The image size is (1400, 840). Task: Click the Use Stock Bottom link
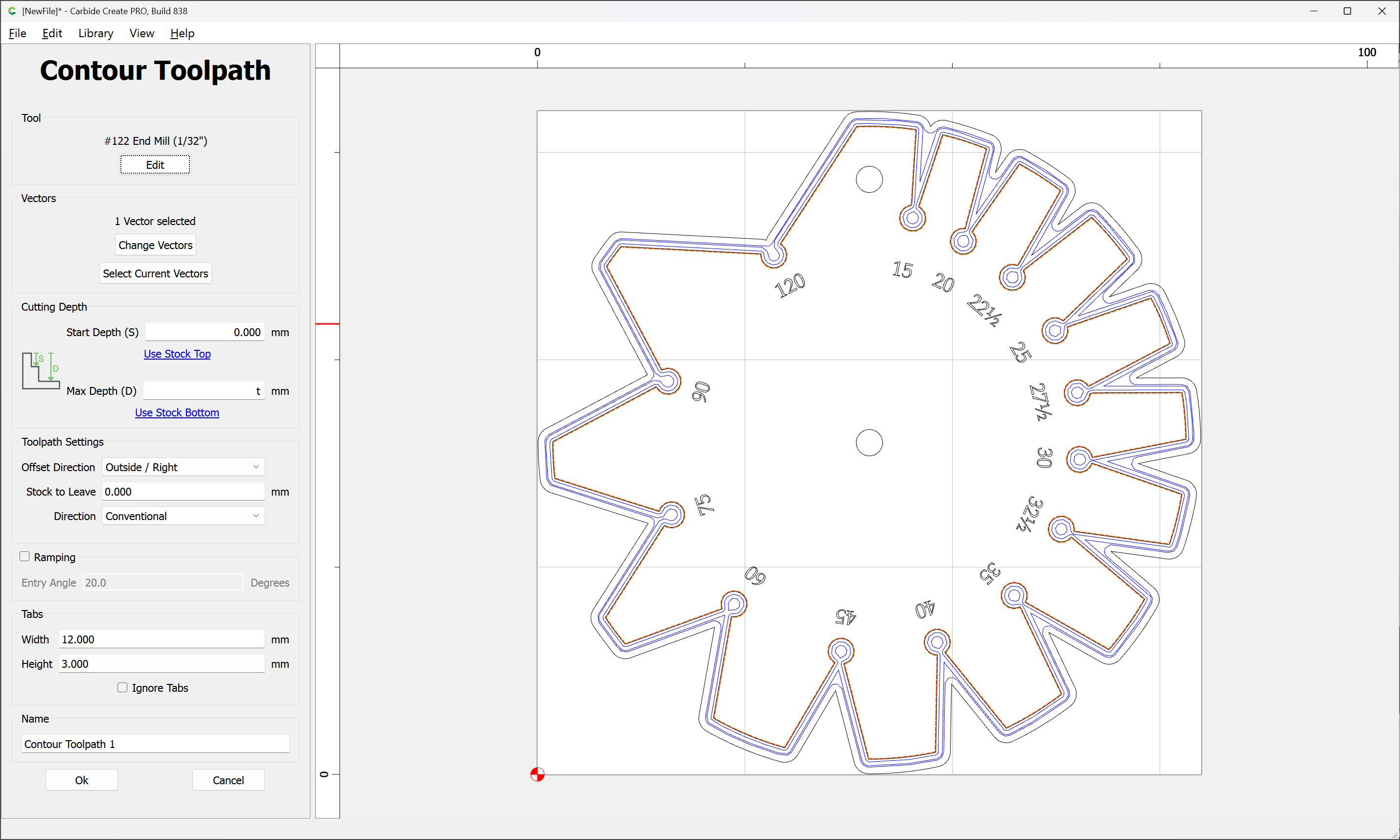[177, 412]
